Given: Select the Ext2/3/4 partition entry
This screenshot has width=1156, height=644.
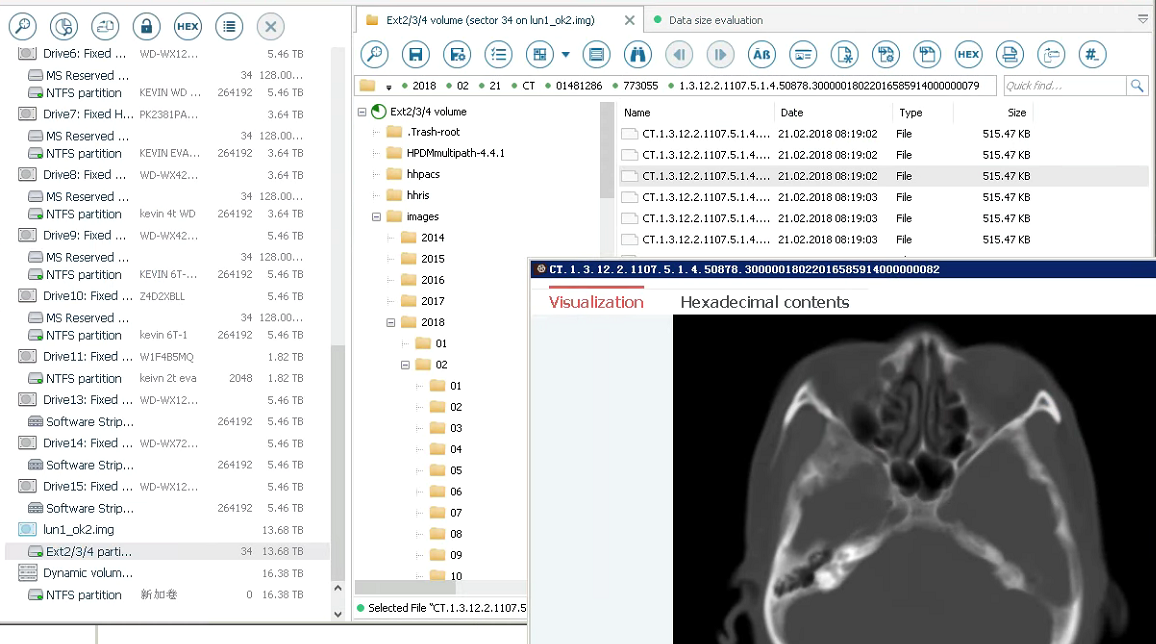Looking at the screenshot, I should 167,551.
